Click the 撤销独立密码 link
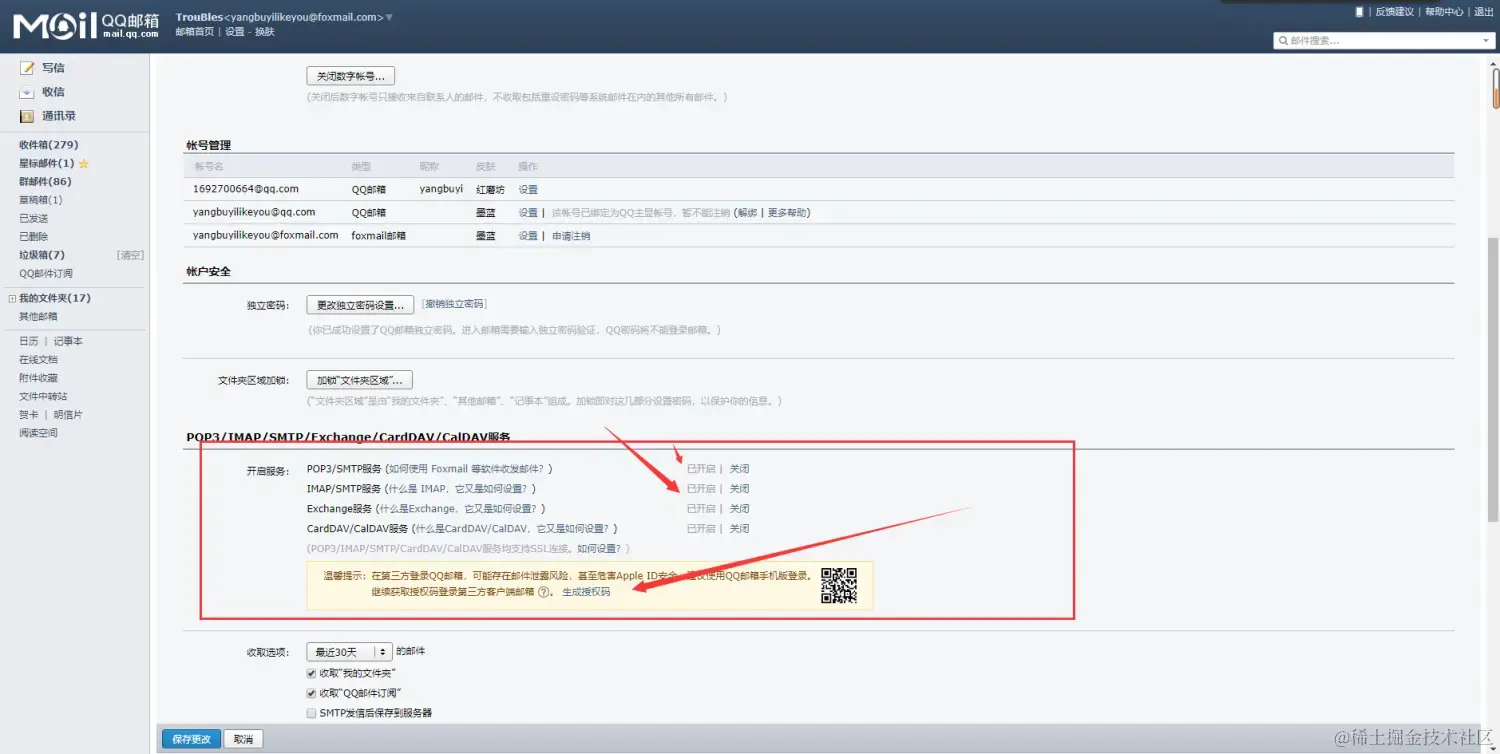 (454, 304)
